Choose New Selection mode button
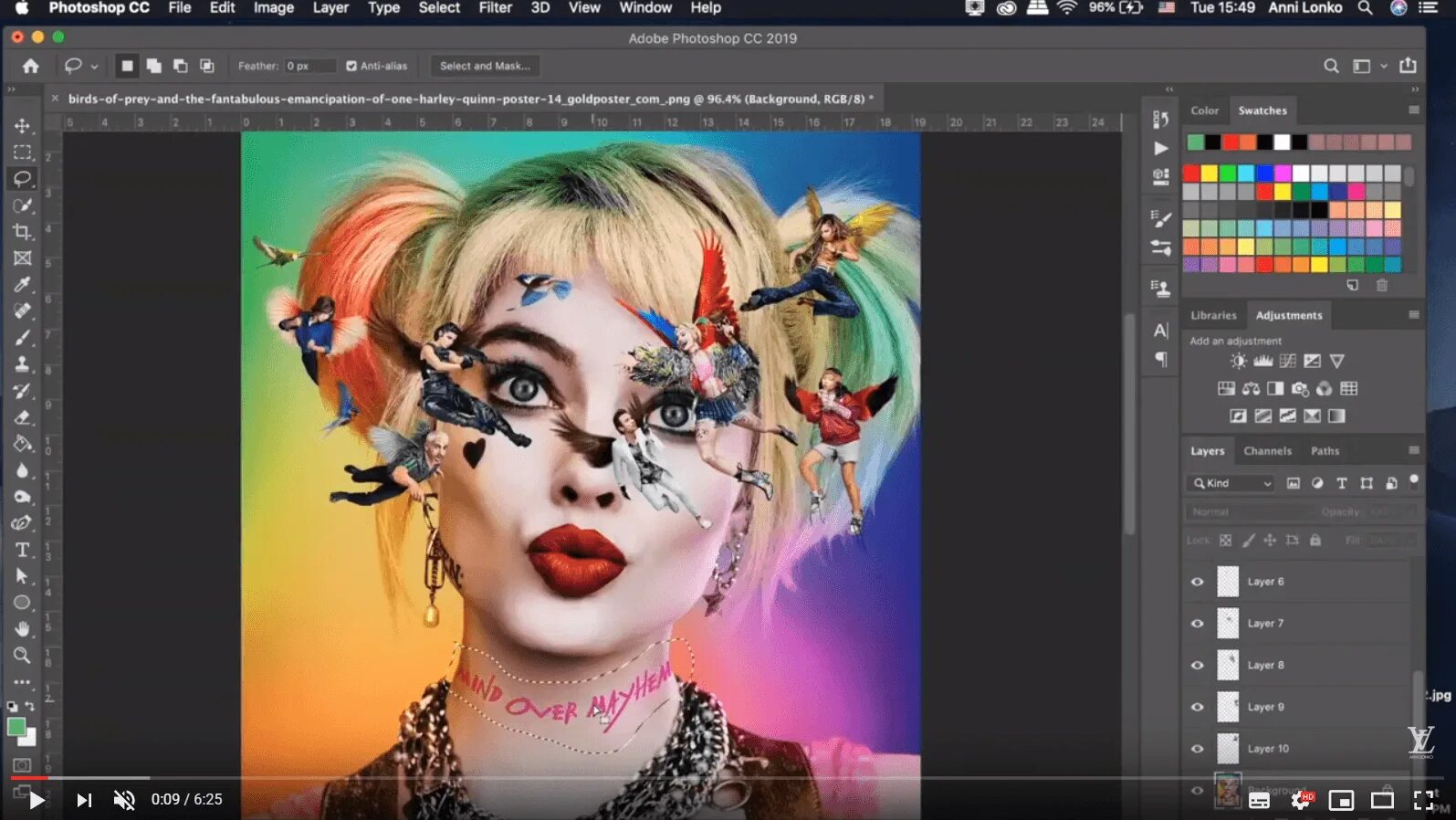 point(127,66)
